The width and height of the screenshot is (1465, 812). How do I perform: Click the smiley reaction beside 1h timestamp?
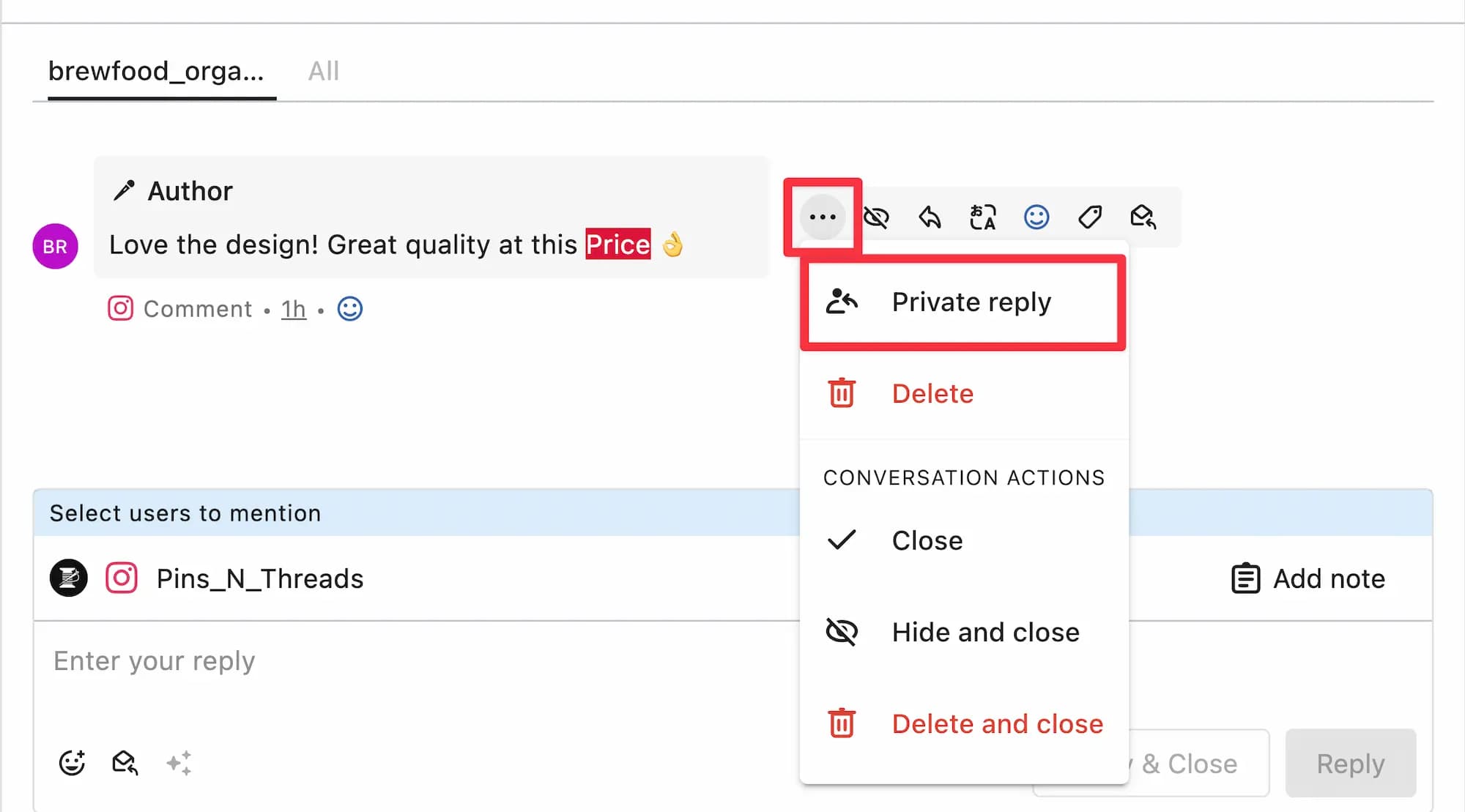click(x=350, y=309)
